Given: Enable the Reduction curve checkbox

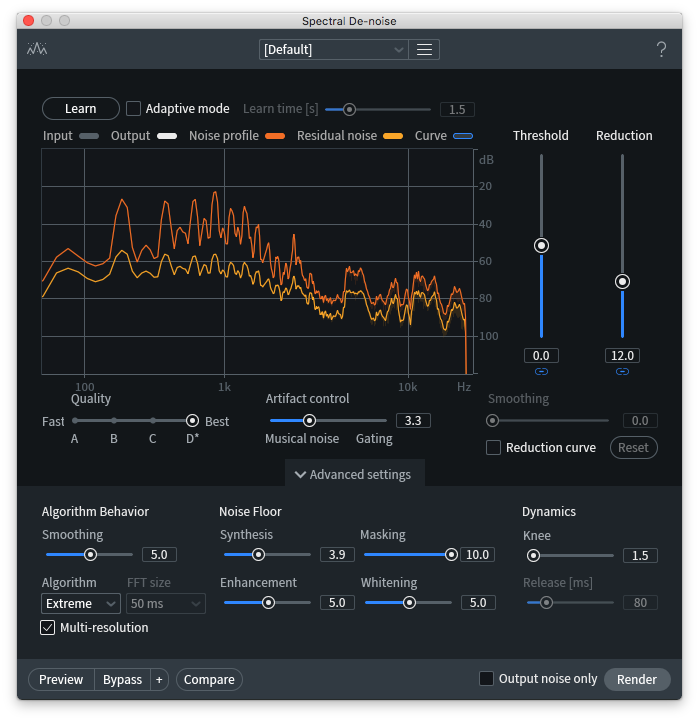Looking at the screenshot, I should [493, 448].
